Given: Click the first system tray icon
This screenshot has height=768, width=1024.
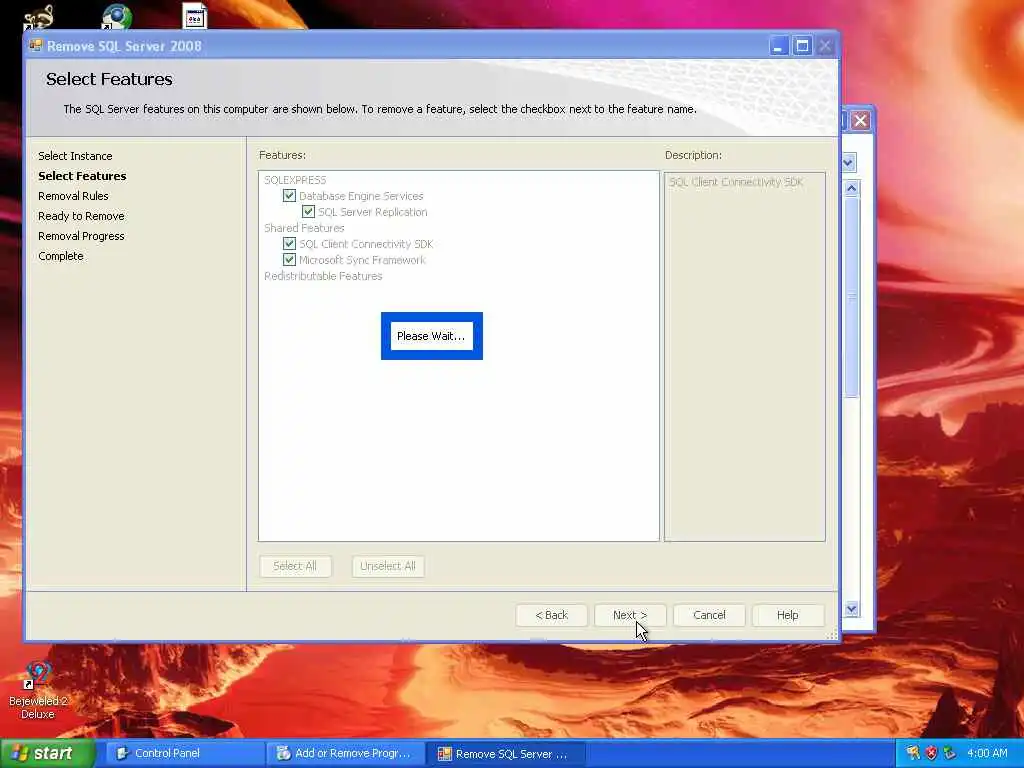Looking at the screenshot, I should 913,753.
